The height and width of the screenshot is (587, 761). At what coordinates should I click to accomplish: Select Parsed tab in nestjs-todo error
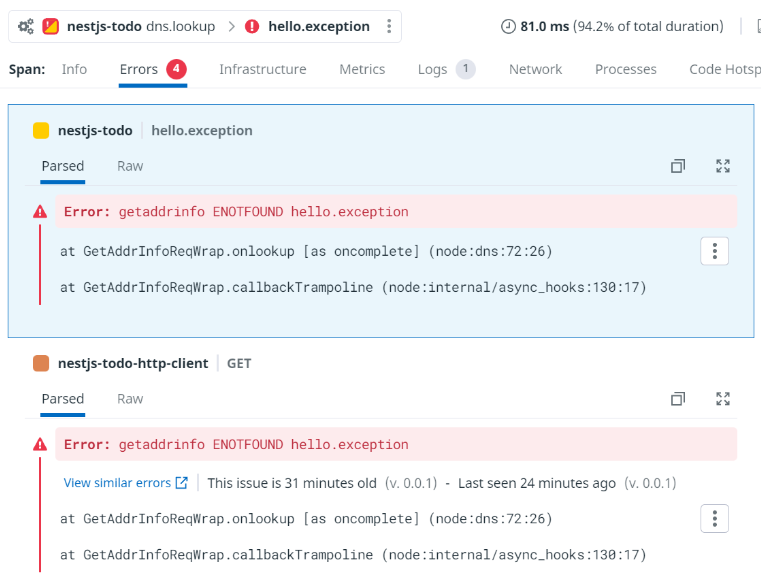click(x=63, y=166)
